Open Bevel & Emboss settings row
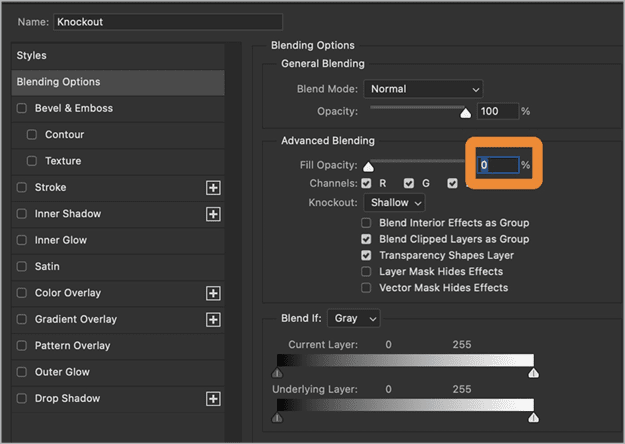 point(118,108)
